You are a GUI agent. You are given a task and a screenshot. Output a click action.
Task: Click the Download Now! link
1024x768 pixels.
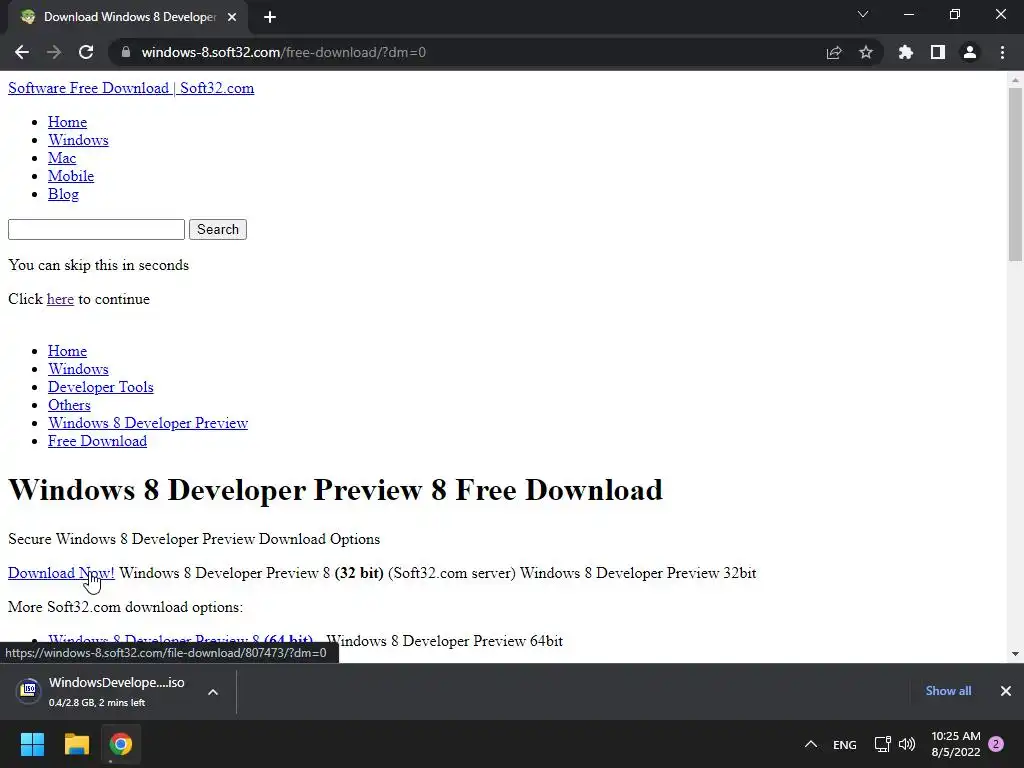(x=61, y=573)
